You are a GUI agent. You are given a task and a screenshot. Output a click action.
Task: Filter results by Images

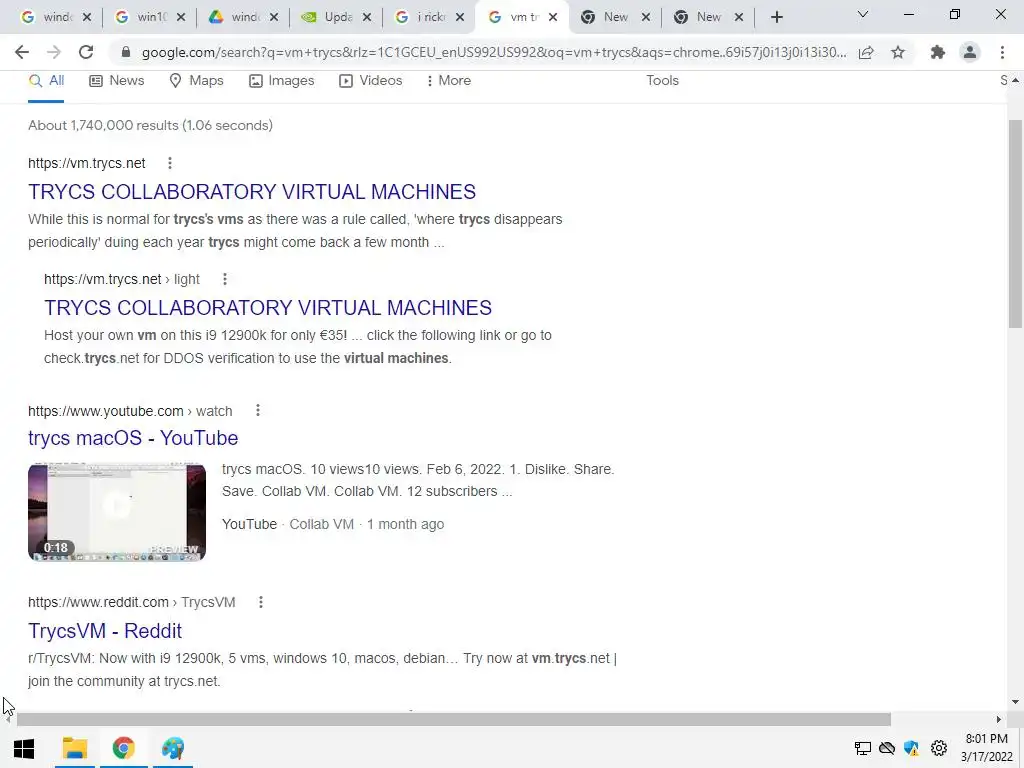281,81
